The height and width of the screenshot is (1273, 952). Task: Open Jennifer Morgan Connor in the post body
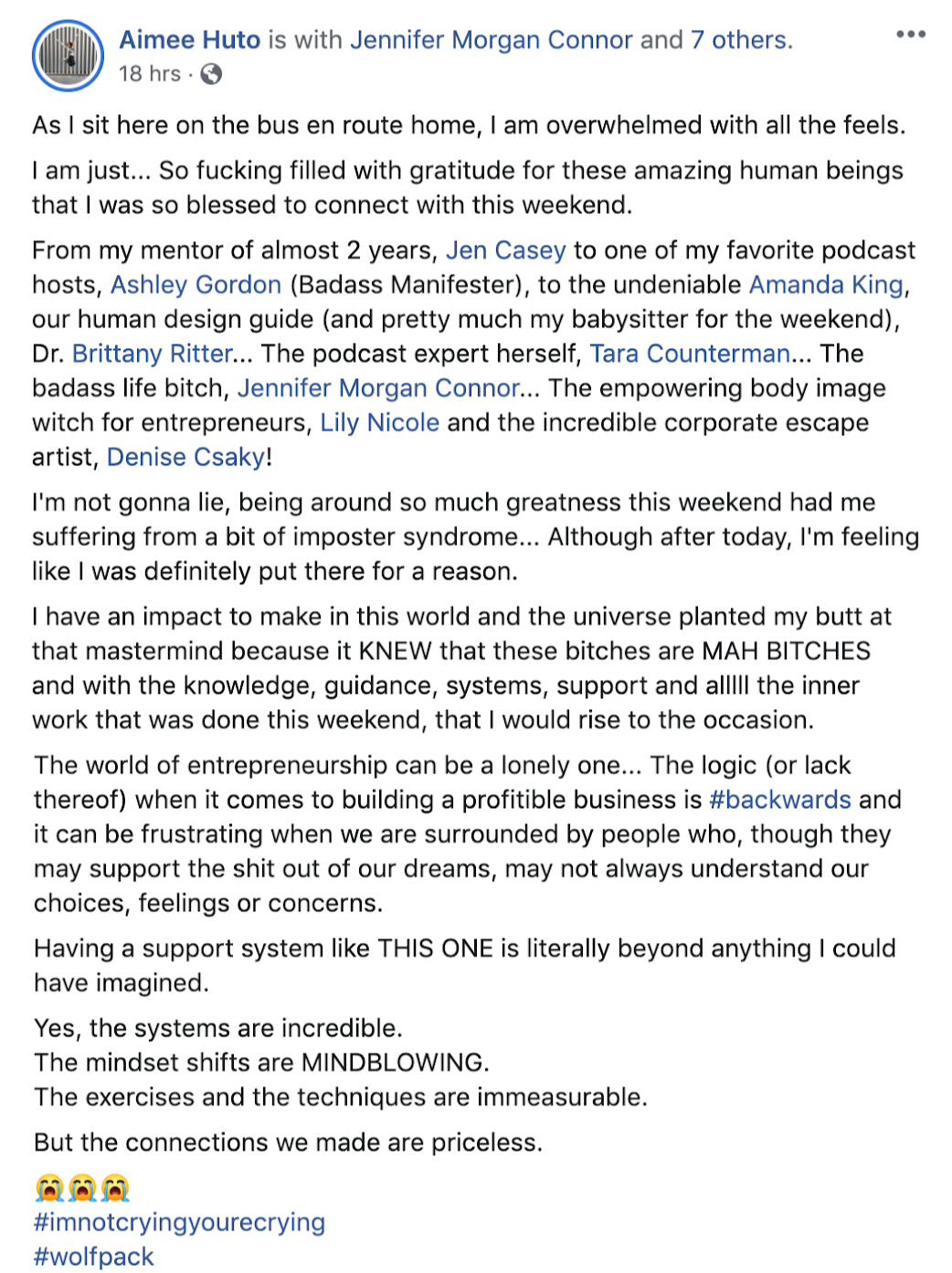(379, 388)
